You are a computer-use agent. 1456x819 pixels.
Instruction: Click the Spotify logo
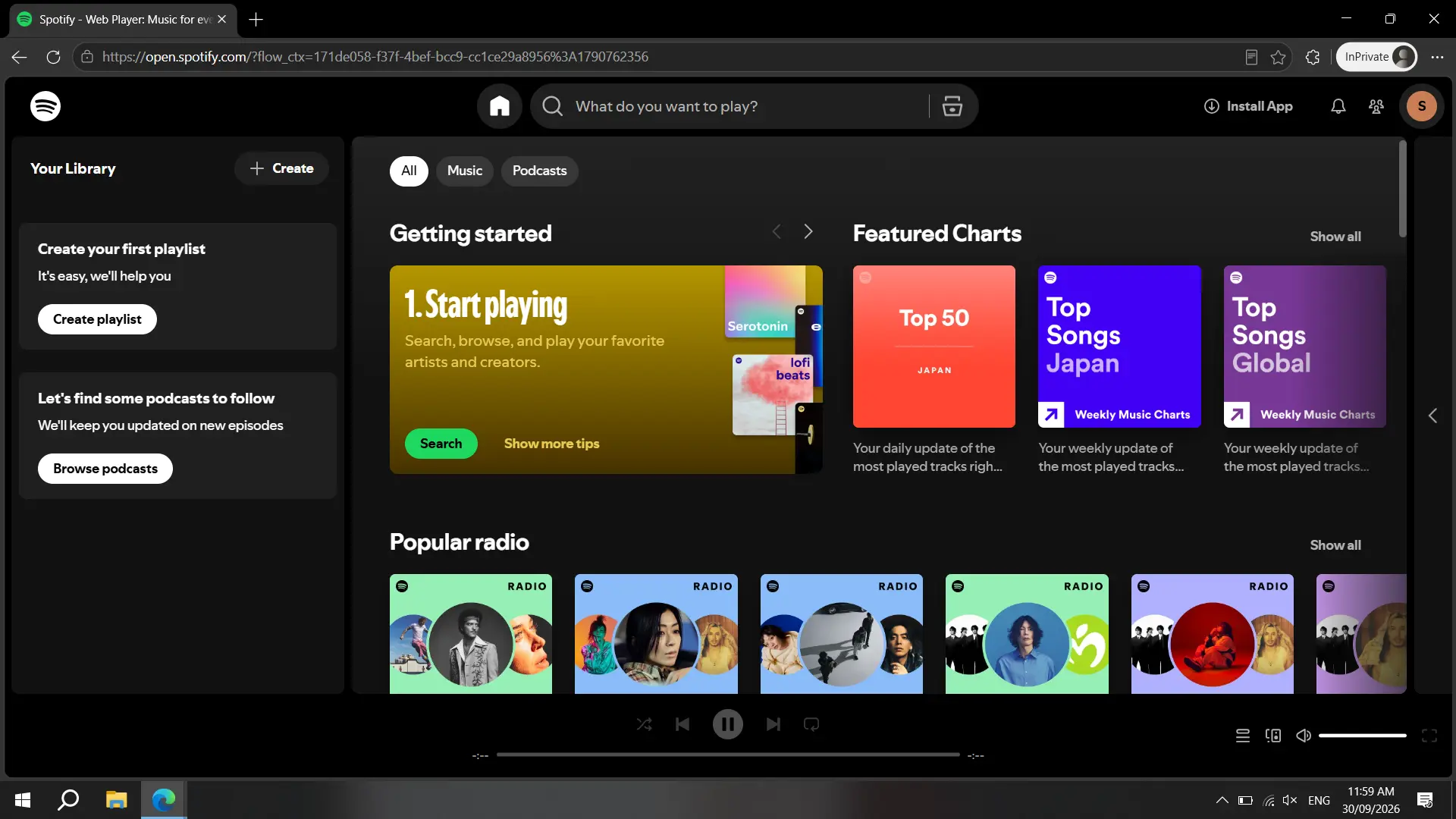coord(45,106)
